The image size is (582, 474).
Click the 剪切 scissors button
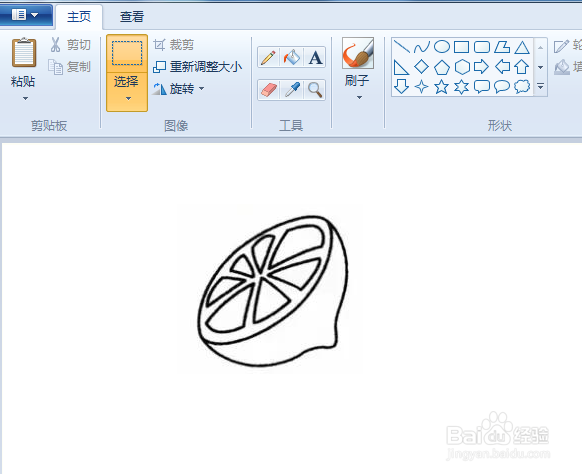point(71,45)
